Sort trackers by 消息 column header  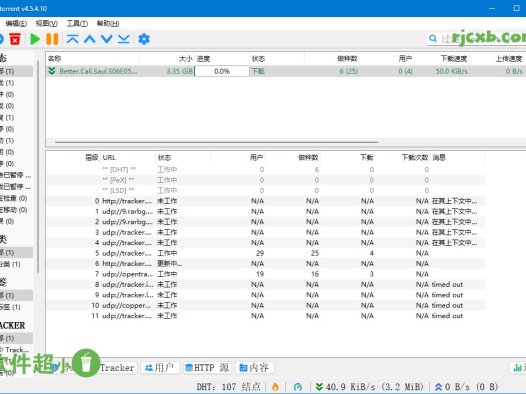pyautogui.click(x=457, y=158)
